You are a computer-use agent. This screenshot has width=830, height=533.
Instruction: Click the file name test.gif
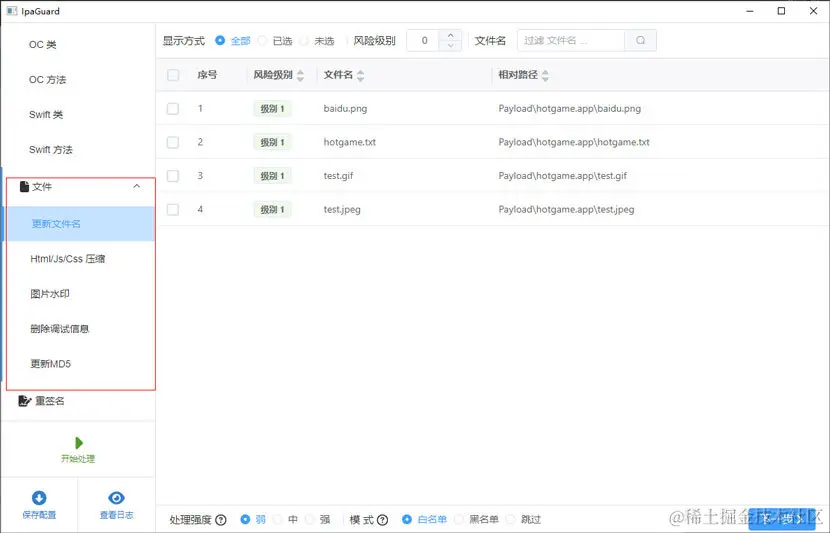click(338, 176)
